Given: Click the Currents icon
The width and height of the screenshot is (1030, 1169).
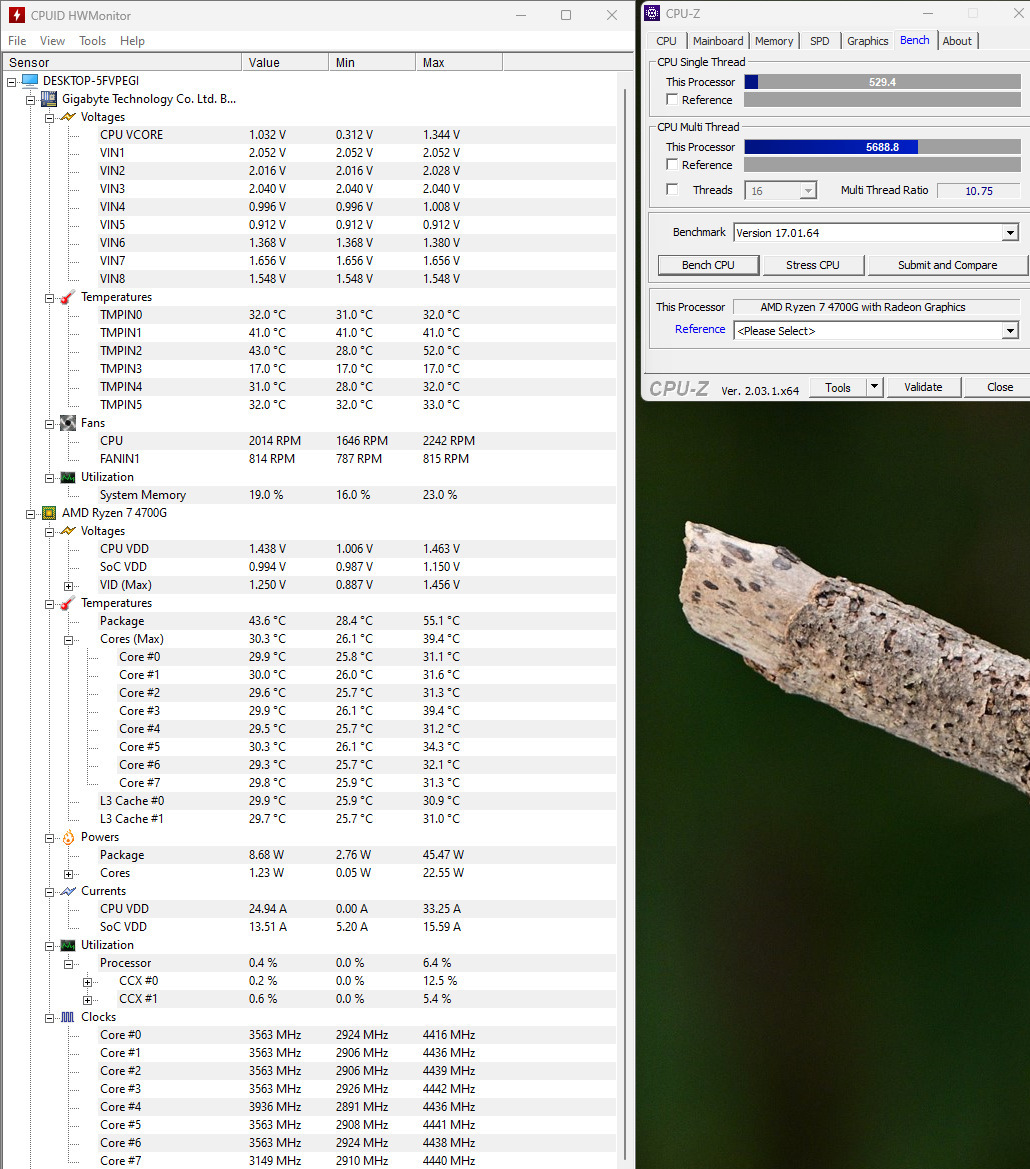Looking at the screenshot, I should click(x=68, y=891).
